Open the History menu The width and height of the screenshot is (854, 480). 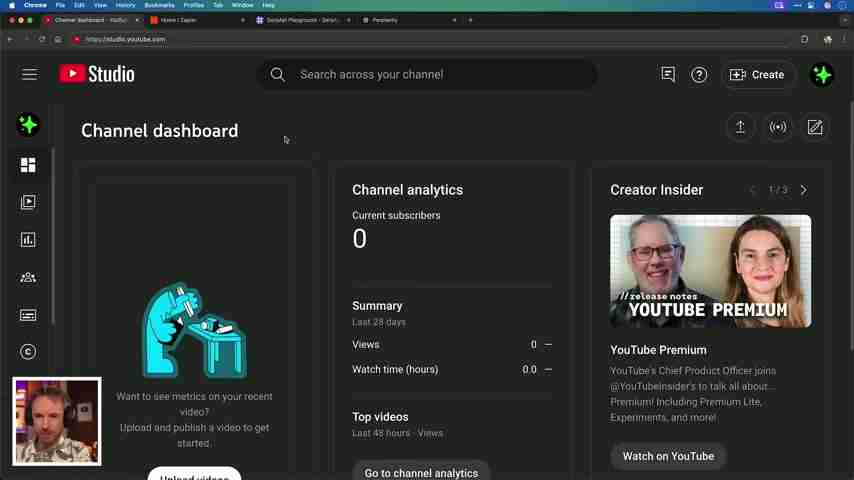(125, 5)
